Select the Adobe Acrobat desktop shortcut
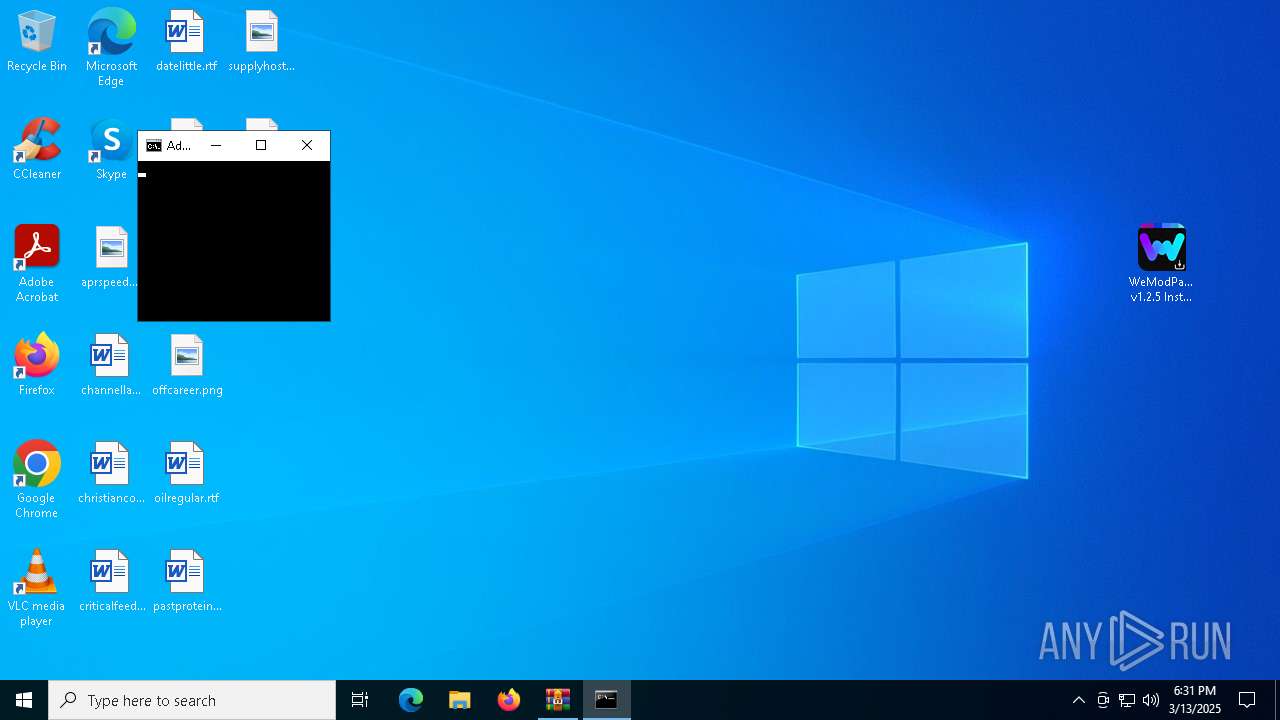 37,264
